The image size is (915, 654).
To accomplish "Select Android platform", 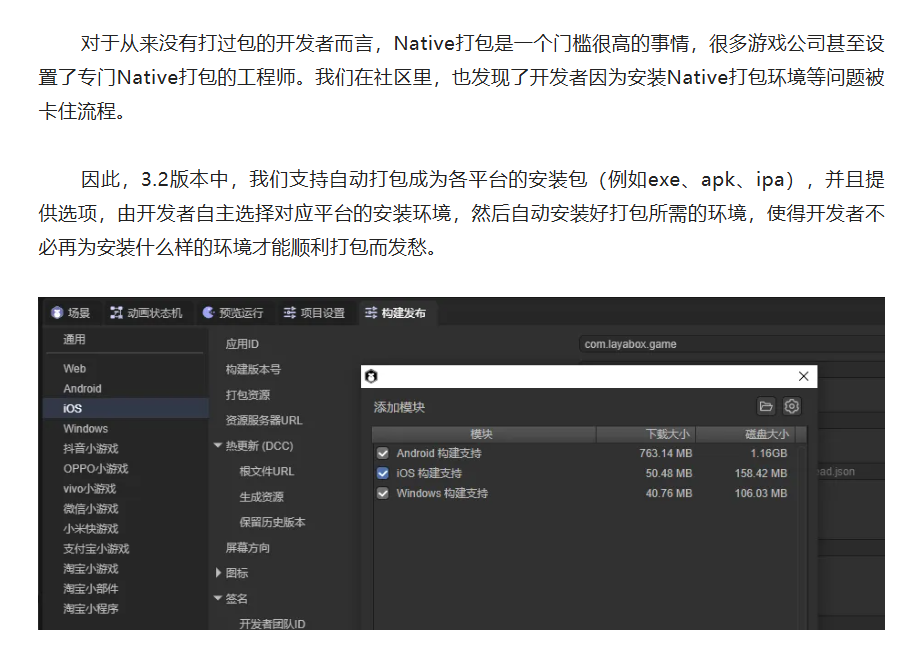I will click(x=126, y=389).
